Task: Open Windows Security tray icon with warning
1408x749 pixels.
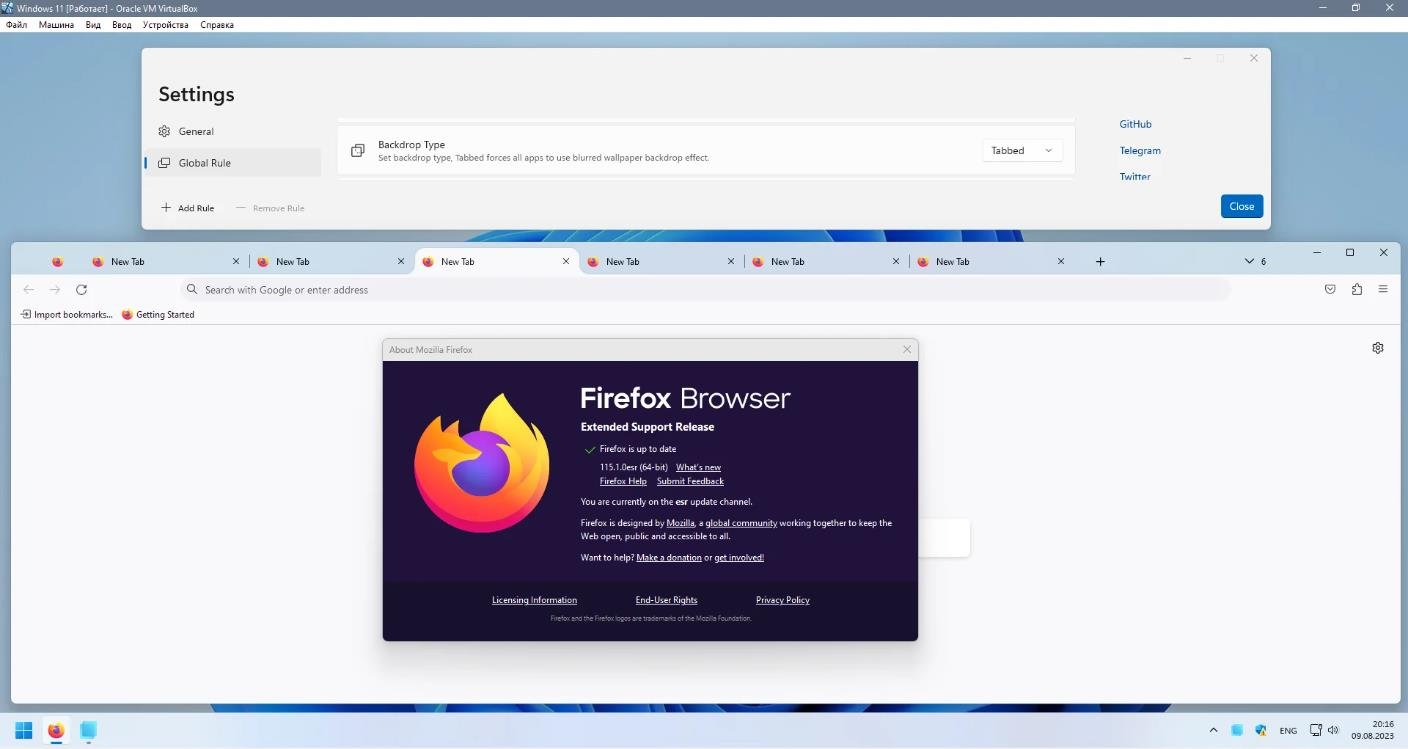Action: [1261, 730]
